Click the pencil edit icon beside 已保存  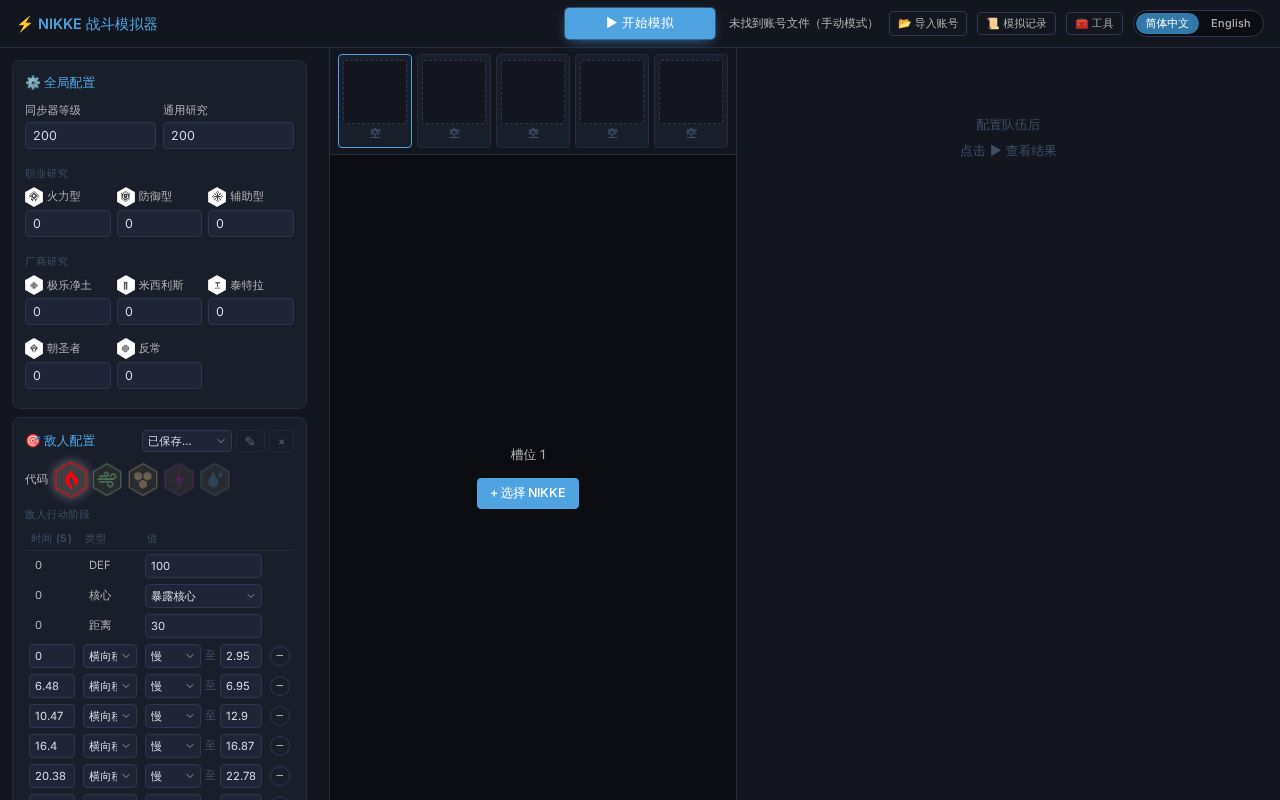tap(250, 441)
